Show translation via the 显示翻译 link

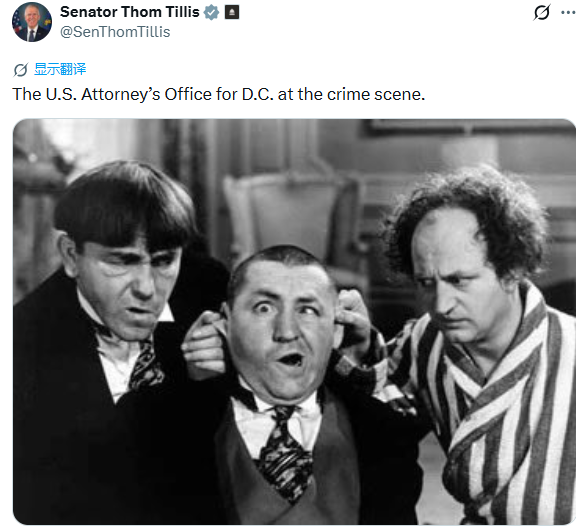[60, 69]
